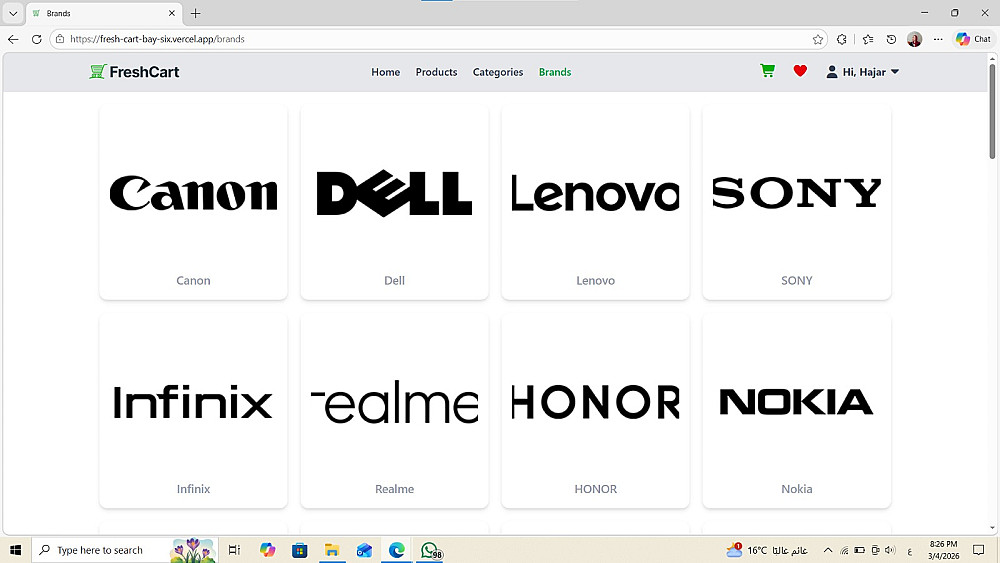
Task: Open the tab list chevron
Action: [13, 13]
